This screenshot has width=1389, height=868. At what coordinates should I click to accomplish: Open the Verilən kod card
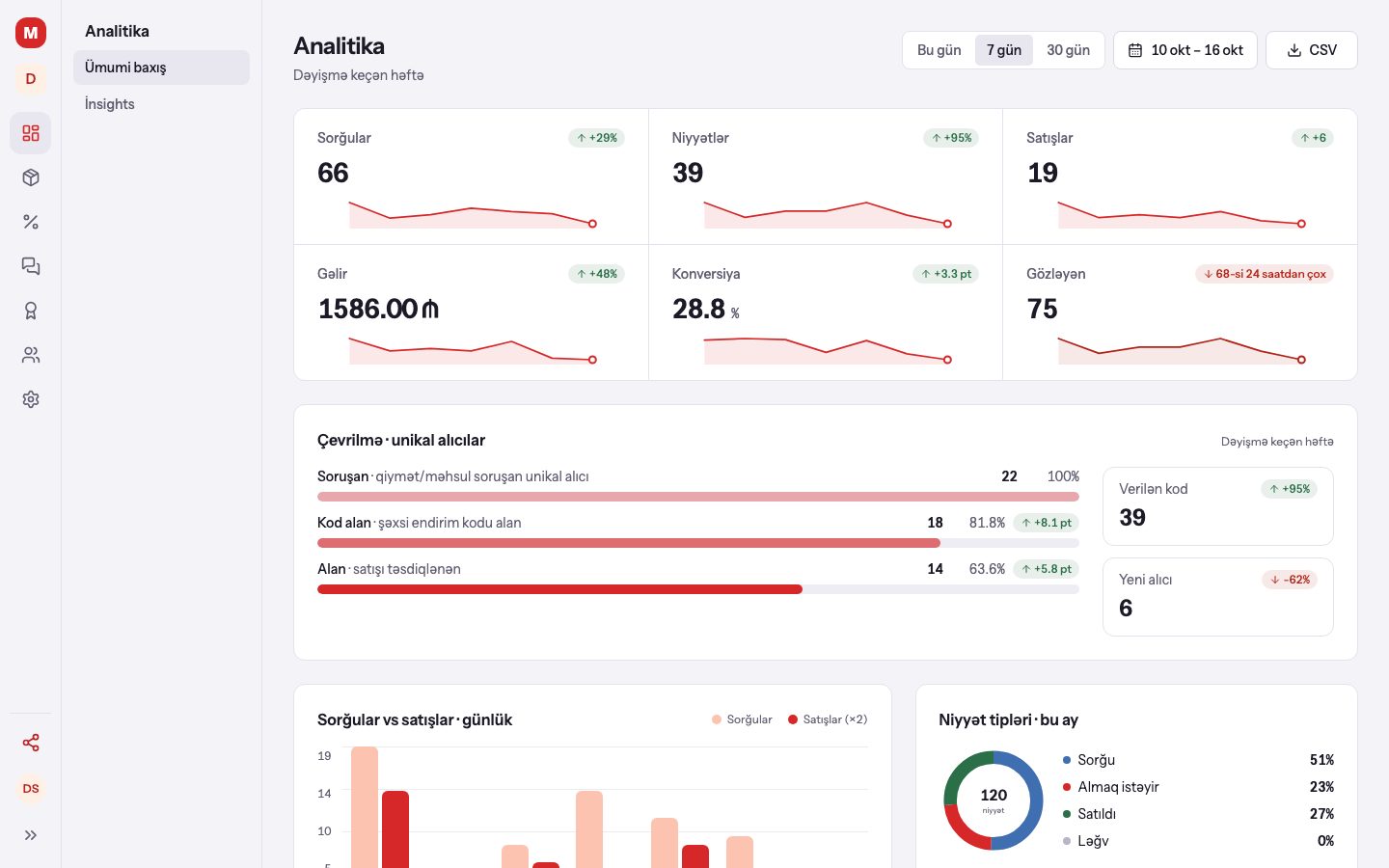tap(1218, 506)
